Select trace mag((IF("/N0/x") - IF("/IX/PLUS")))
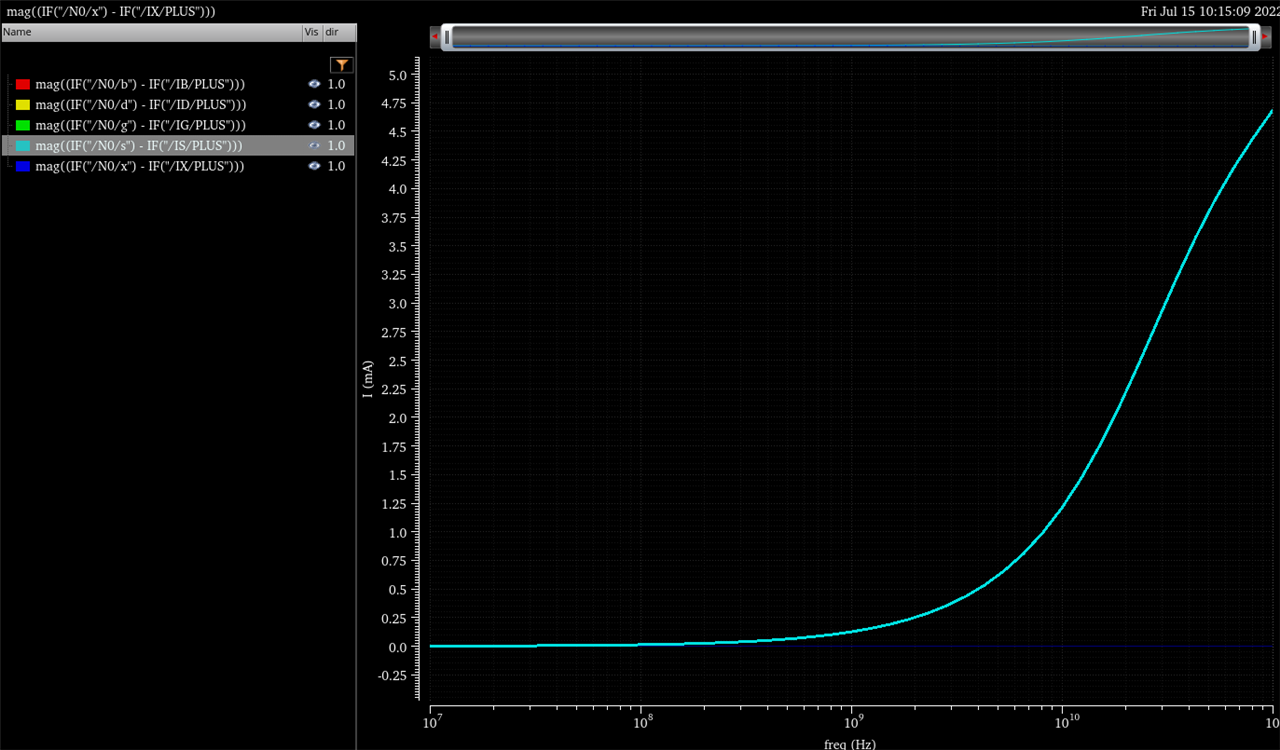Viewport: 1280px width, 750px height. point(140,166)
